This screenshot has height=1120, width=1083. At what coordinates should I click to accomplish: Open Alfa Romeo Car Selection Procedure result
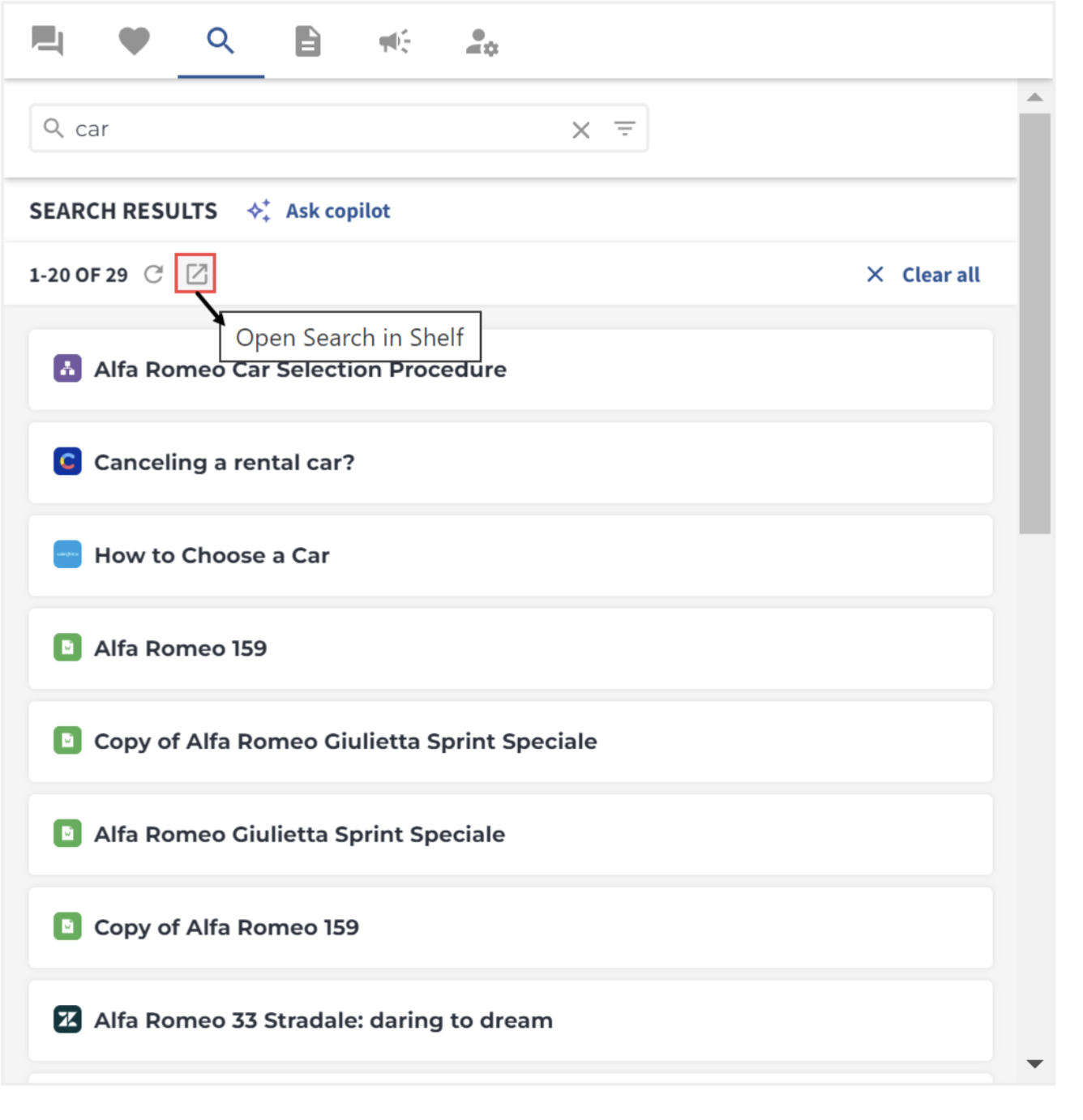pyautogui.click(x=511, y=370)
